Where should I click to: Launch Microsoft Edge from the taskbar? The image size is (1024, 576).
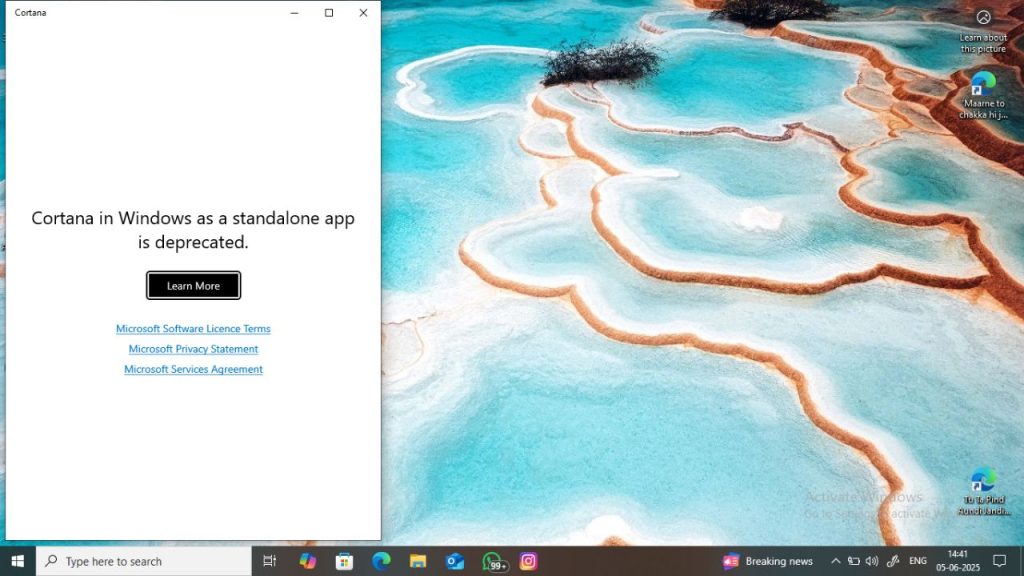tap(381, 561)
